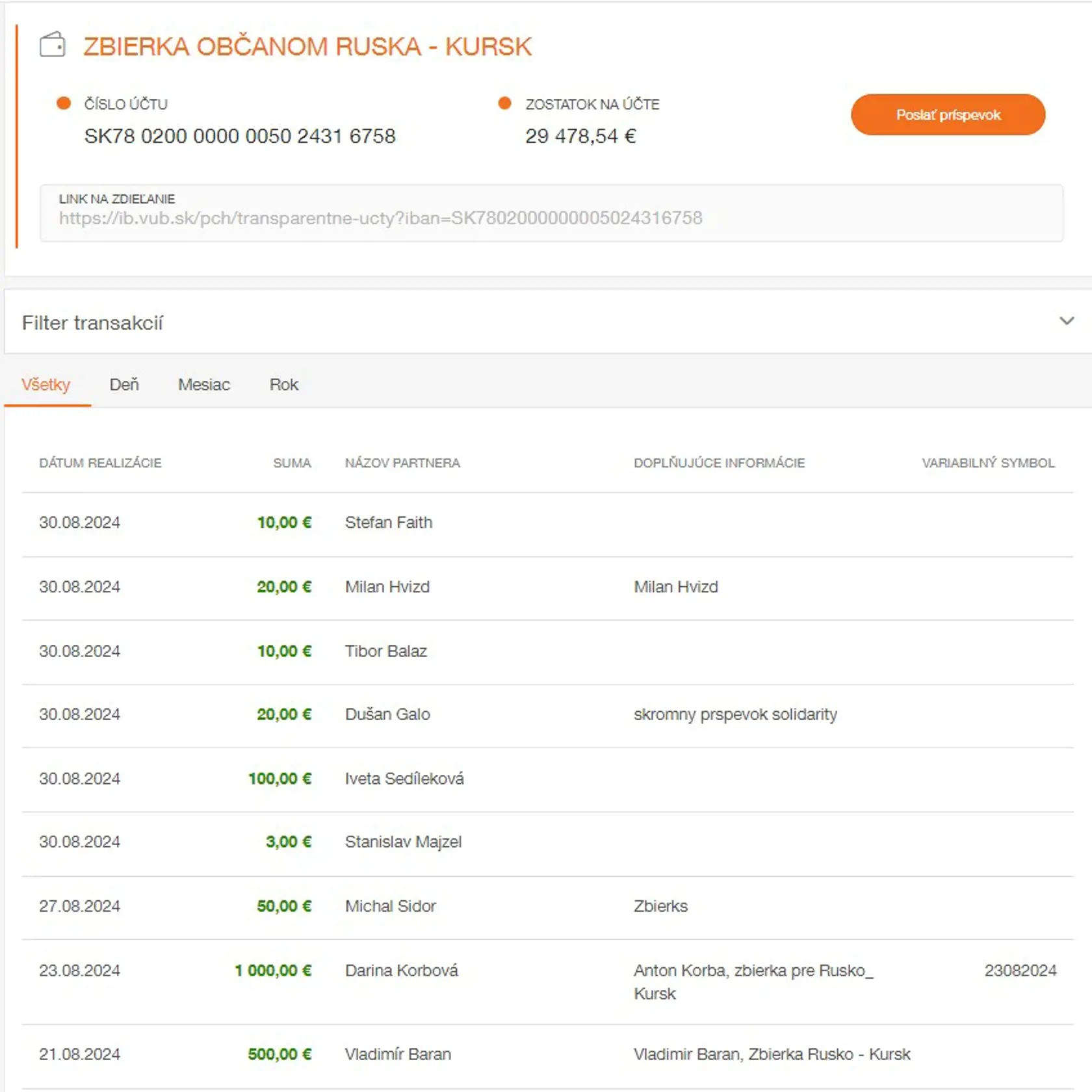Click the Vladimir Baran, Zbierka Rusko - Kursk note
This screenshot has width=1092, height=1092.
(x=772, y=1054)
